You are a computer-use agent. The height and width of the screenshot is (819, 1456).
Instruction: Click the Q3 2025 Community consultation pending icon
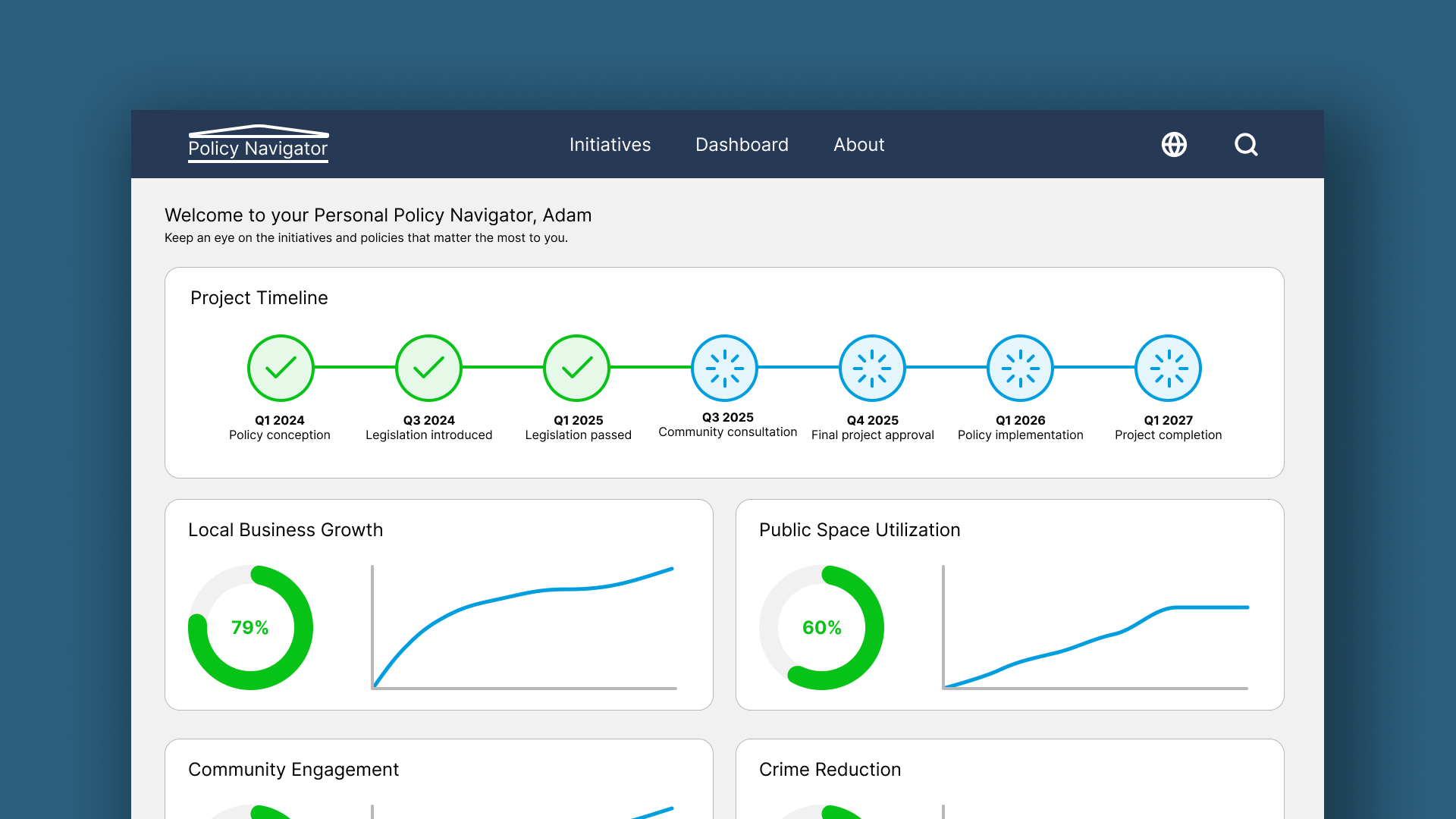click(724, 368)
